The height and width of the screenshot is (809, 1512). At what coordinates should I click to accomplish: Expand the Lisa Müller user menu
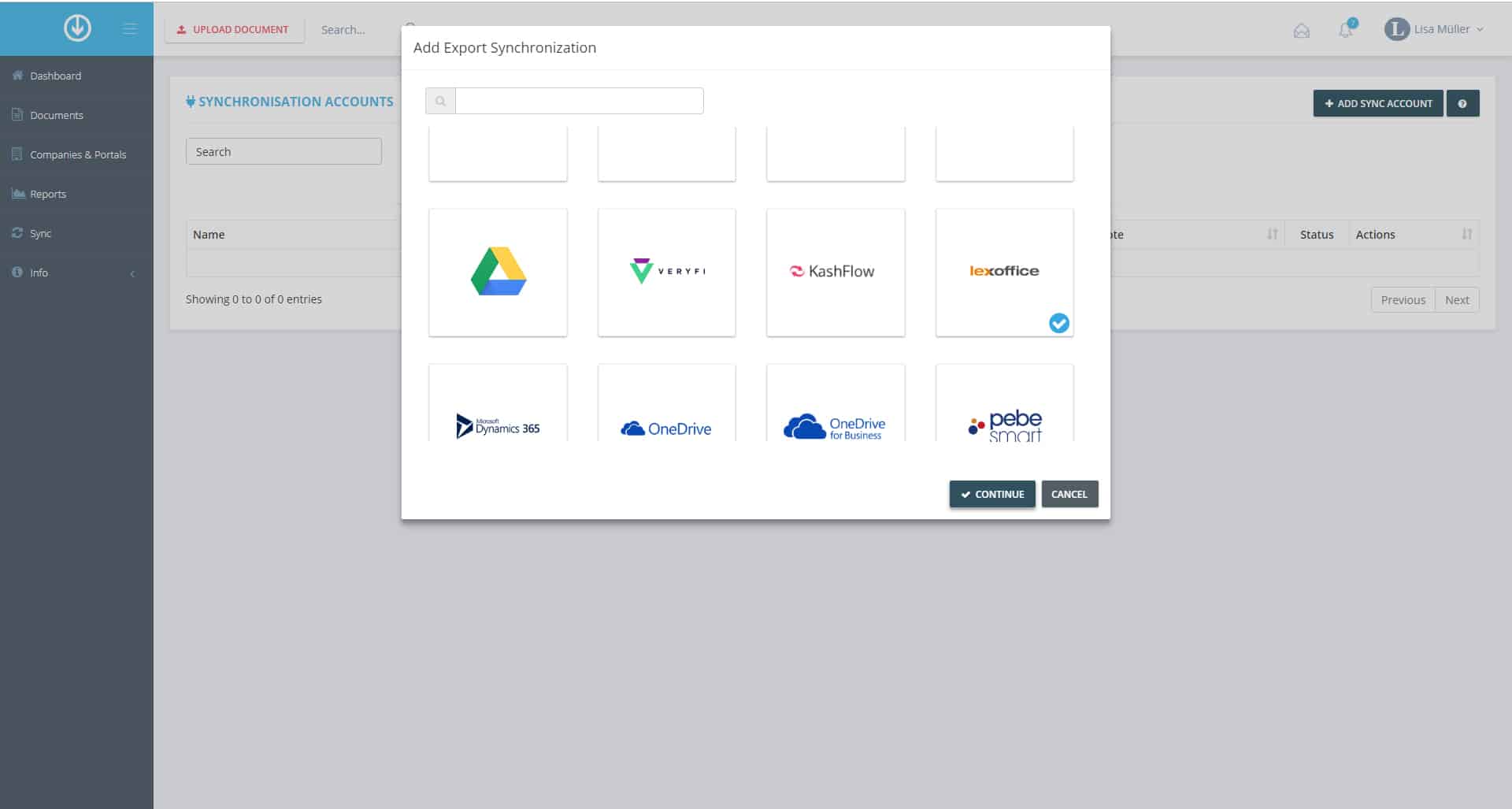tap(1434, 29)
